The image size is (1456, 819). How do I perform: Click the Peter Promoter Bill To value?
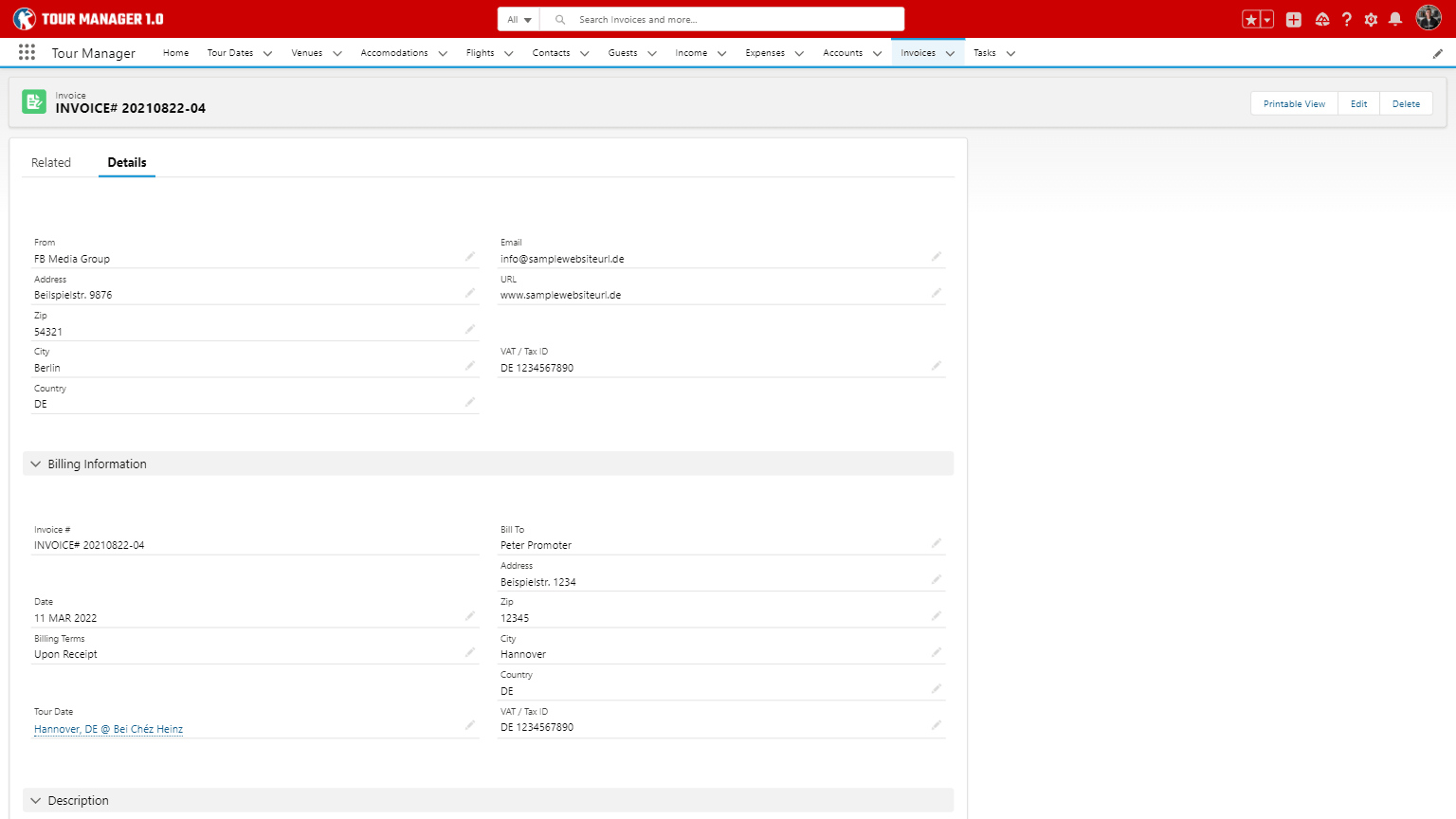(536, 545)
